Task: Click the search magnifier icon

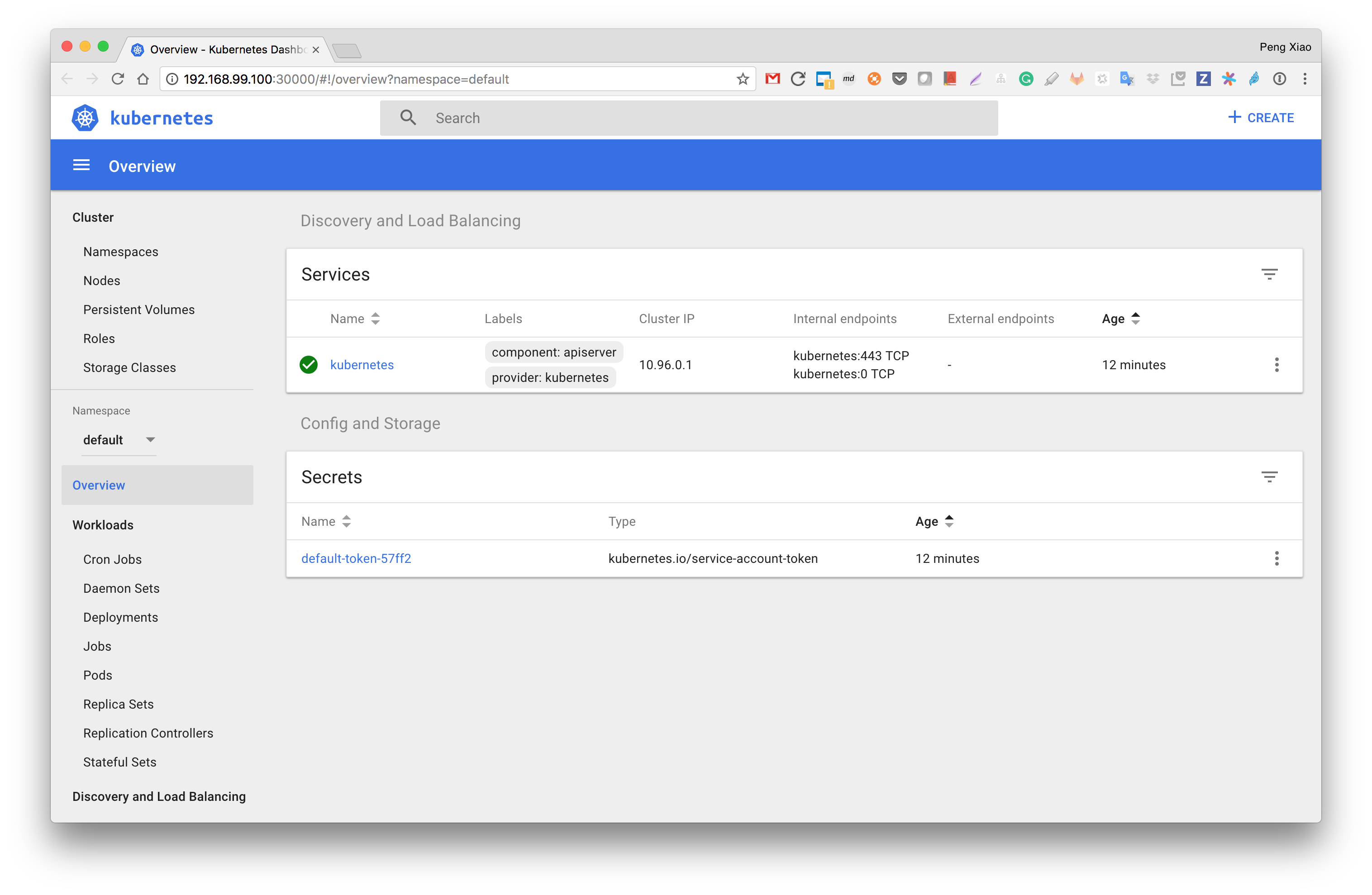Action: click(408, 118)
